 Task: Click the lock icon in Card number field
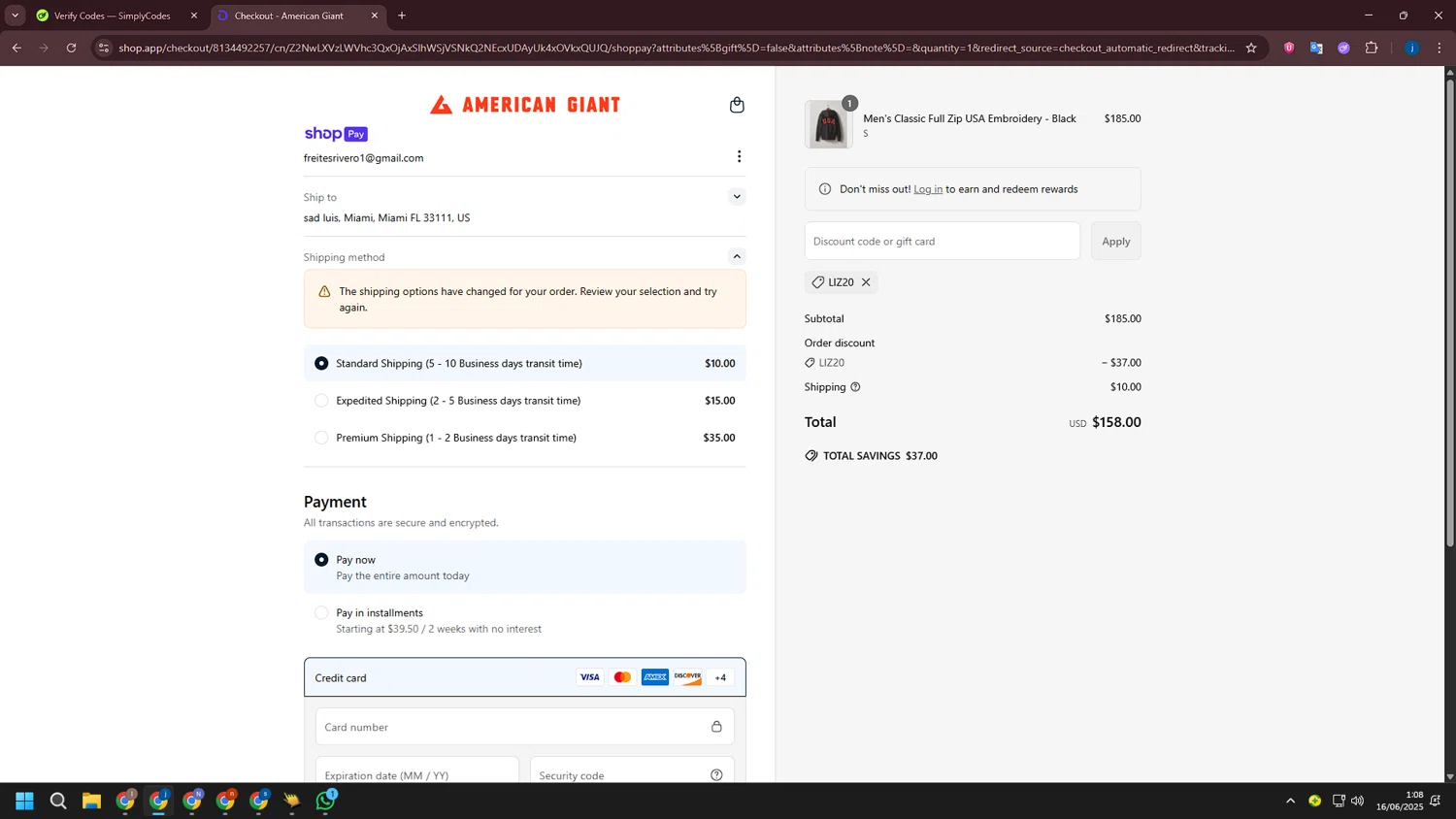(716, 727)
